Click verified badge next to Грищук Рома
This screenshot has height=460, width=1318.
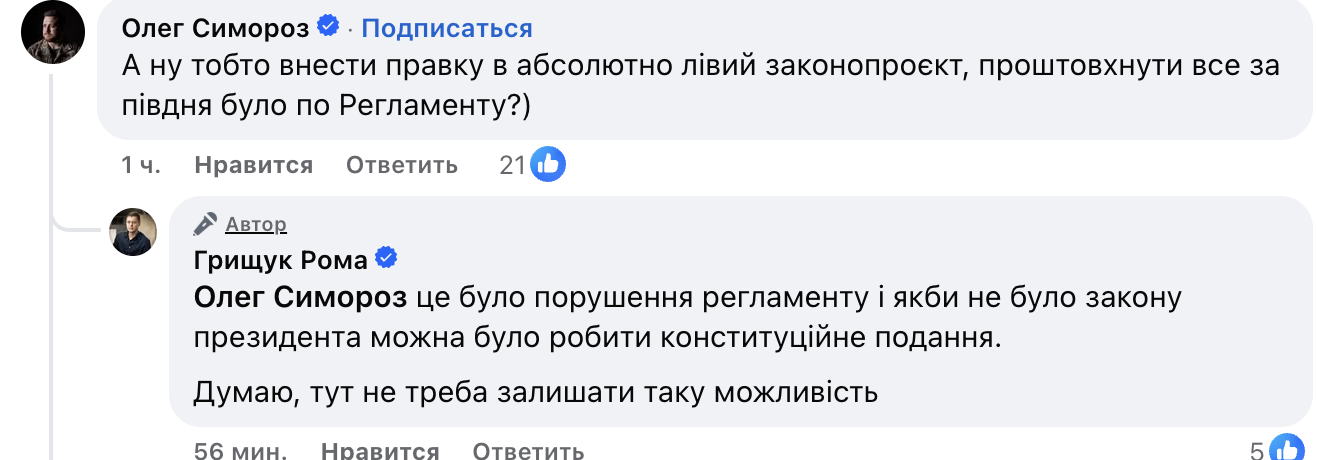coord(386,260)
